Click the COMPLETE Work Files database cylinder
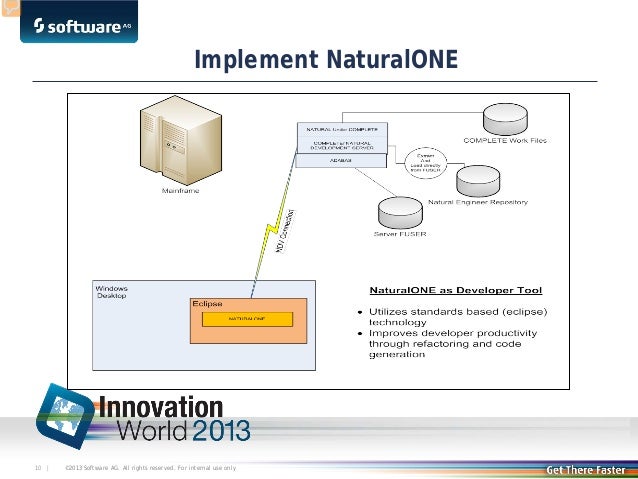638x479 pixels. pos(505,119)
